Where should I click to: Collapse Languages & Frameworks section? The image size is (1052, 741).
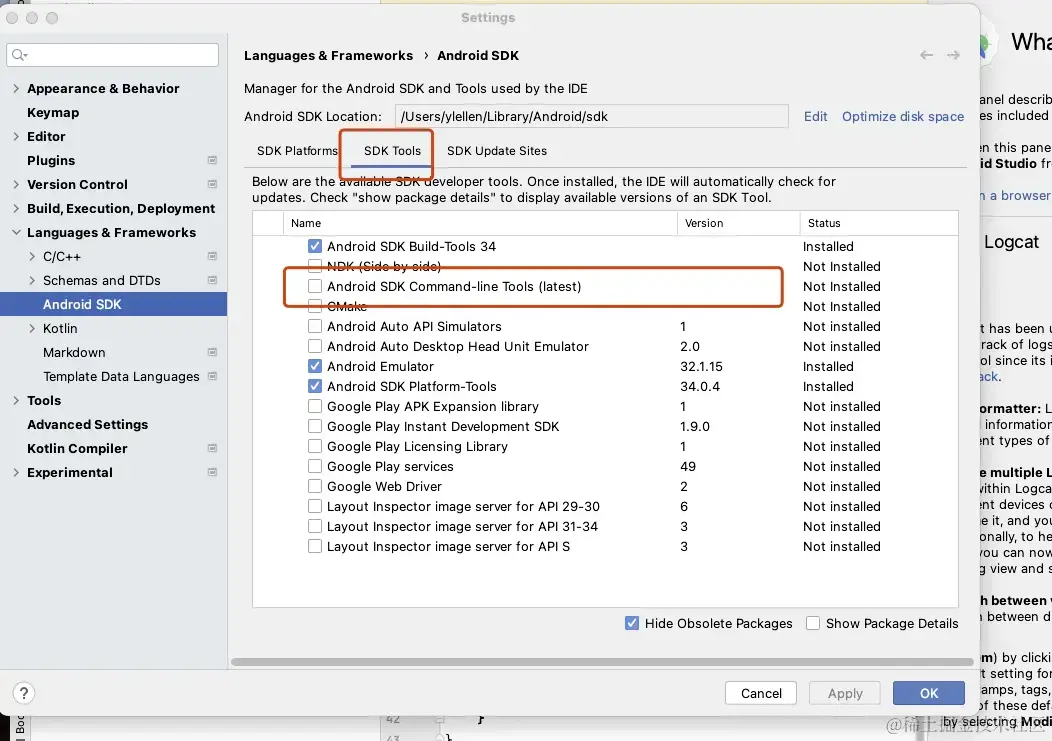[16, 232]
